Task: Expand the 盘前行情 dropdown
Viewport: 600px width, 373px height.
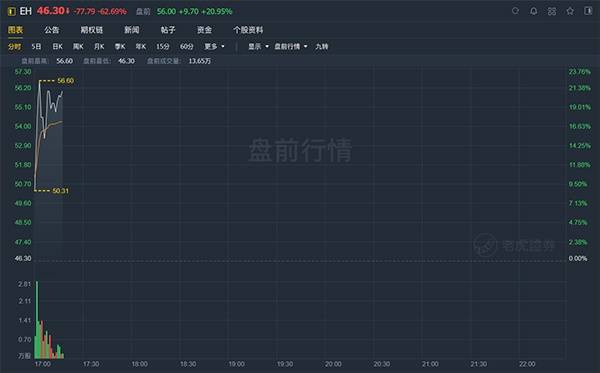Action: coord(291,47)
